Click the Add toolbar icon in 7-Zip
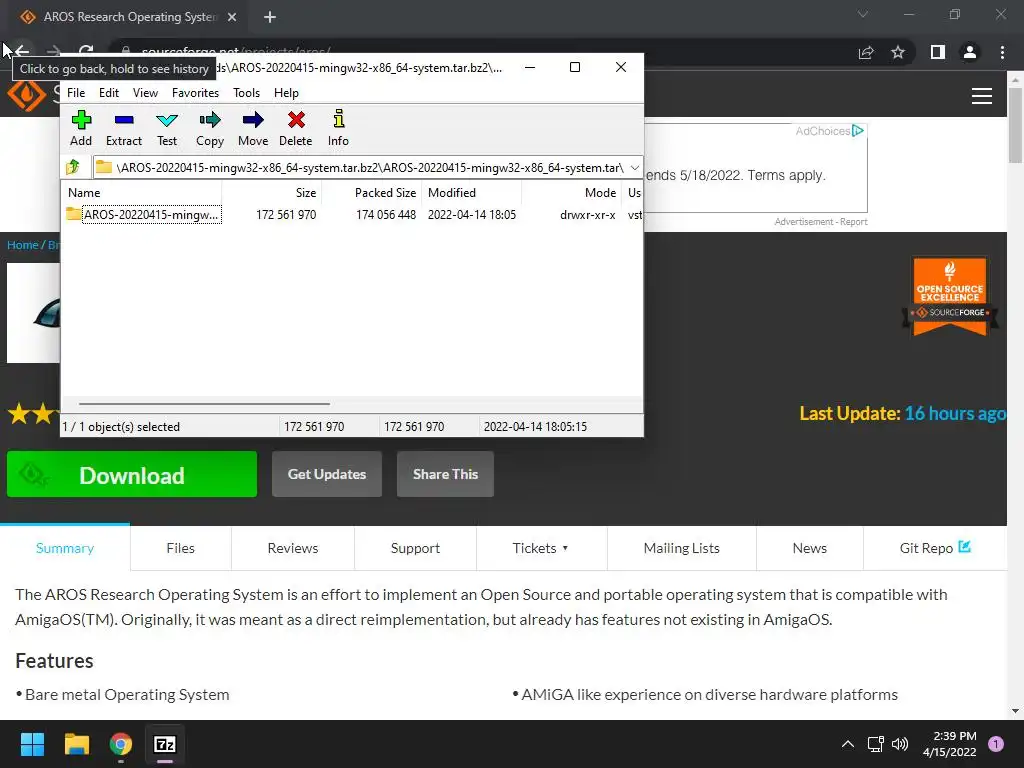Screen dimensions: 1024x768 pos(81,128)
